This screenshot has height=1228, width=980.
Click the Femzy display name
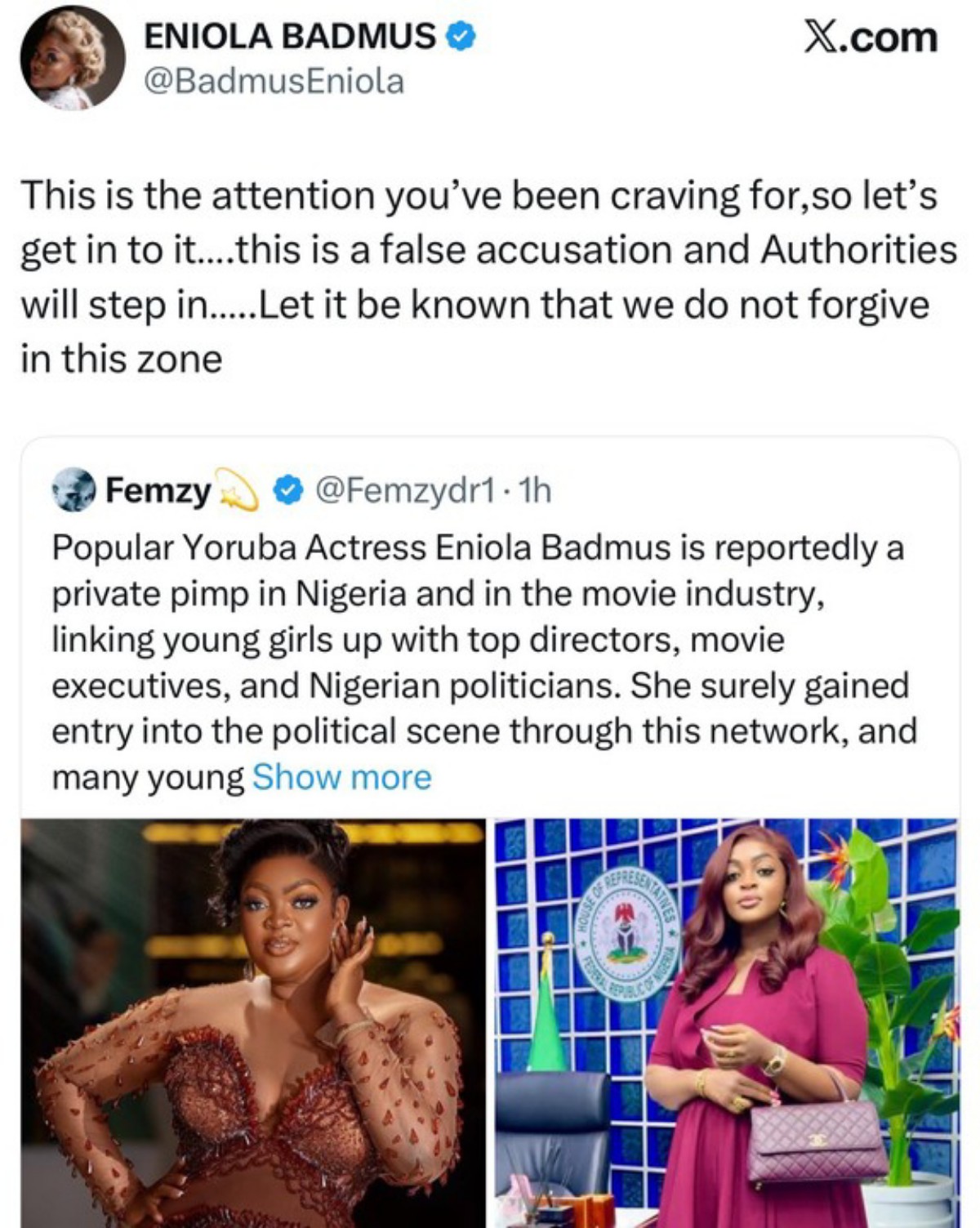tap(158, 490)
